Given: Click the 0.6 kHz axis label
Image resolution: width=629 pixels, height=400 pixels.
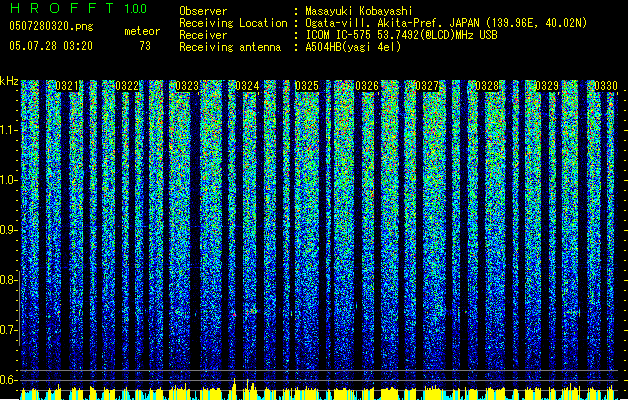Looking at the screenshot, I should tap(9, 380).
